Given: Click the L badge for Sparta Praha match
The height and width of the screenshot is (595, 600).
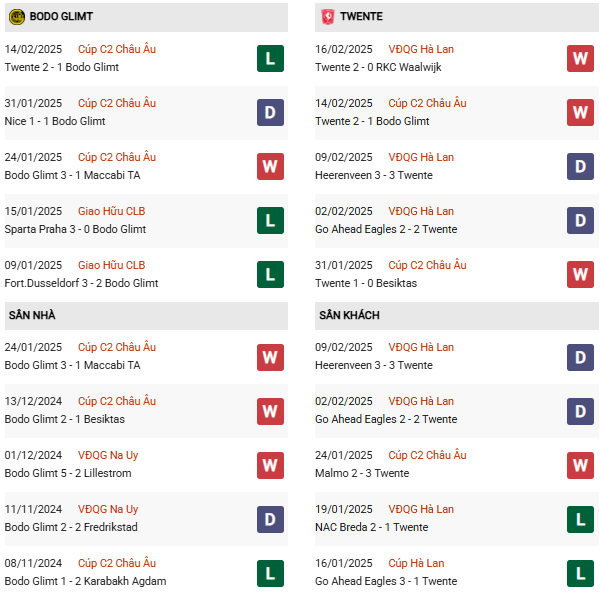Looking at the screenshot, I should coord(270,220).
